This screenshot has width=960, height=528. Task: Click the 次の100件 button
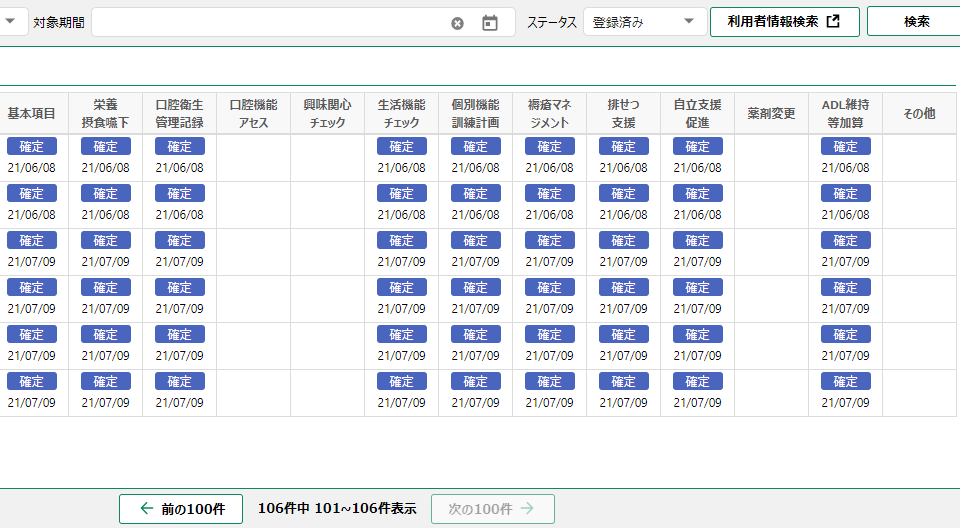point(492,508)
